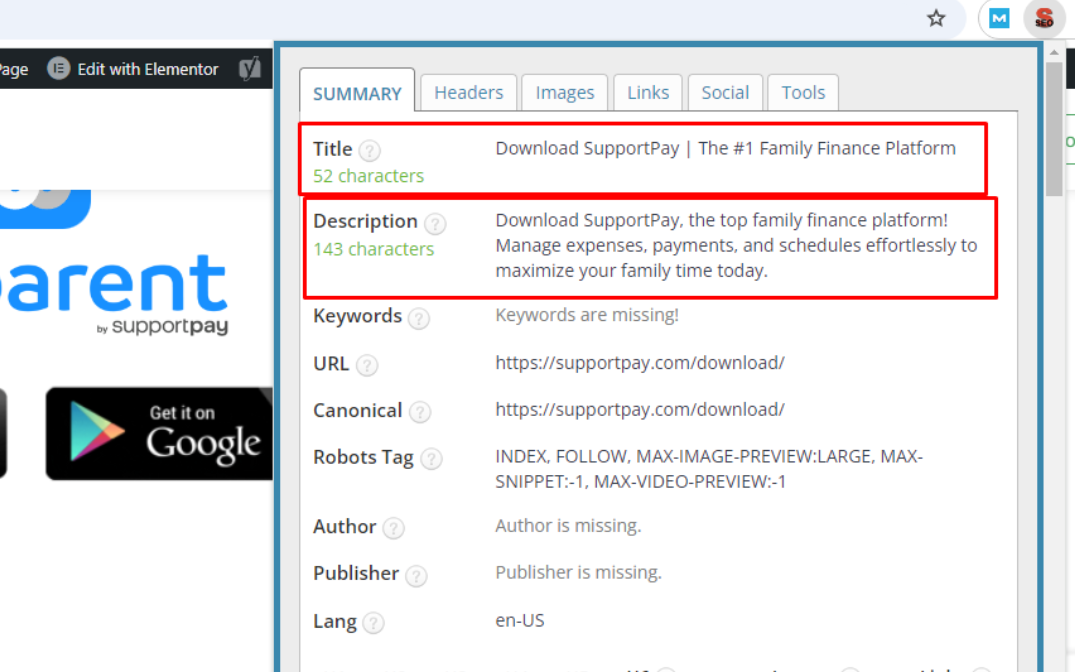Click the help icon next to Publisher
Screen dimensions: 1075x672
pyautogui.click(x=416, y=575)
